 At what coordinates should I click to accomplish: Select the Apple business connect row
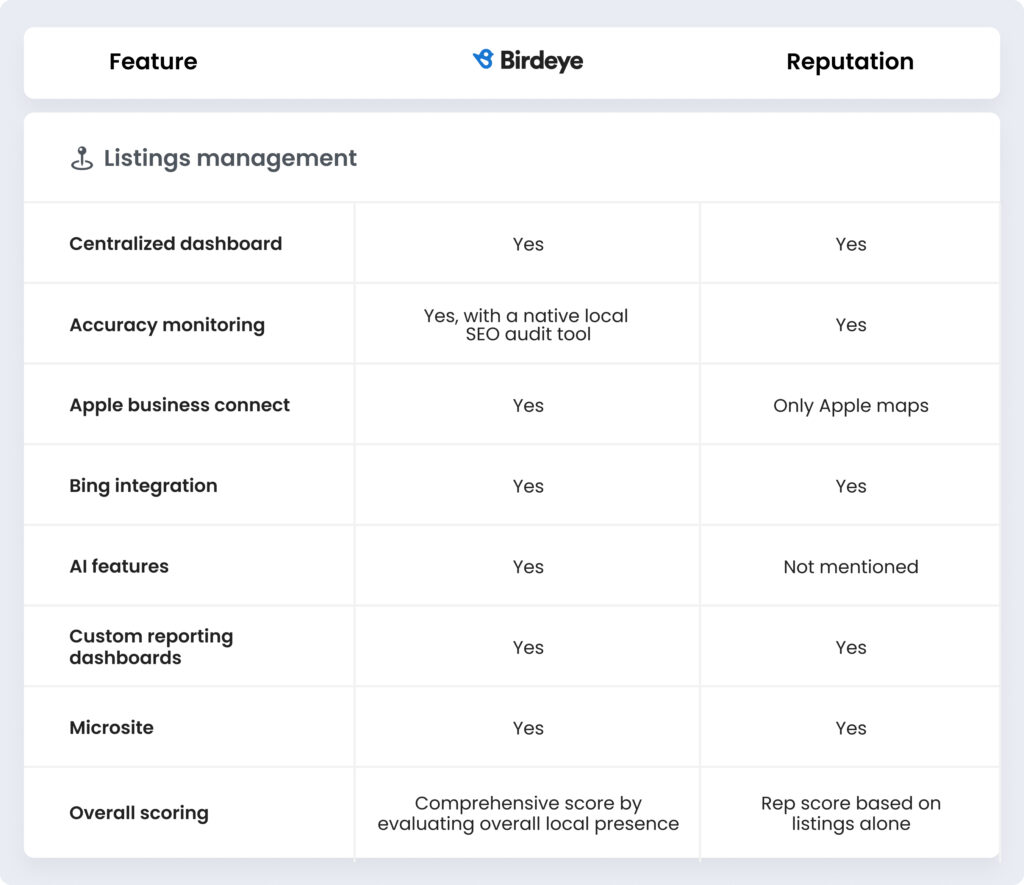point(179,405)
